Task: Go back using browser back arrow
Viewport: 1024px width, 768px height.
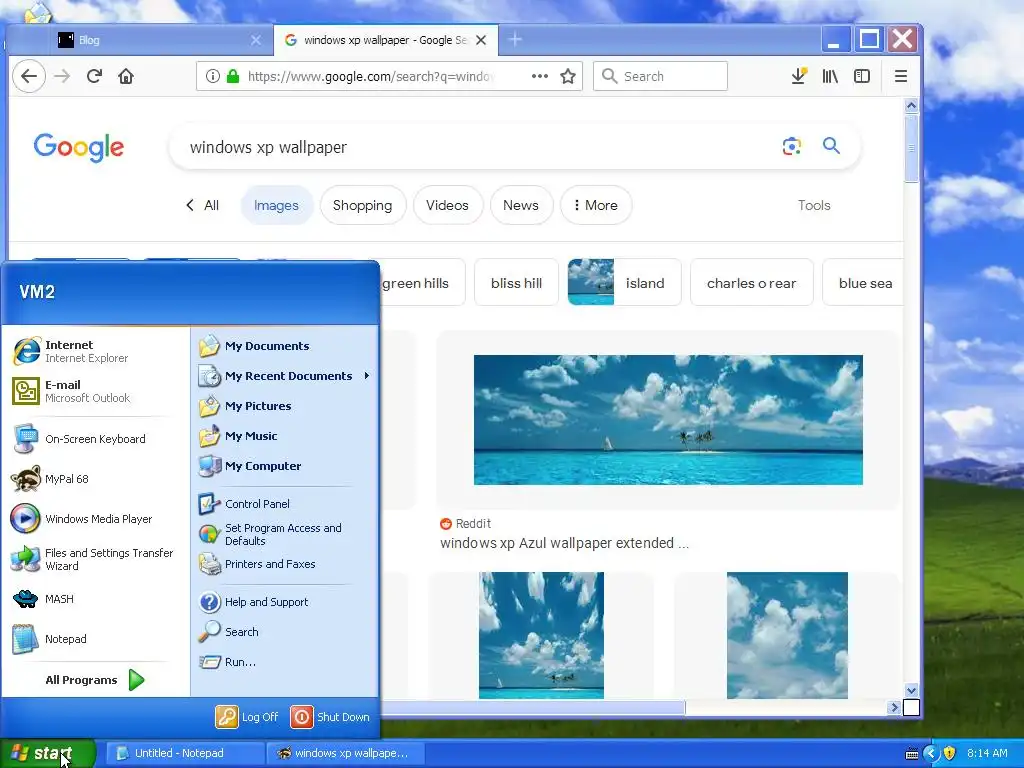Action: point(29,76)
